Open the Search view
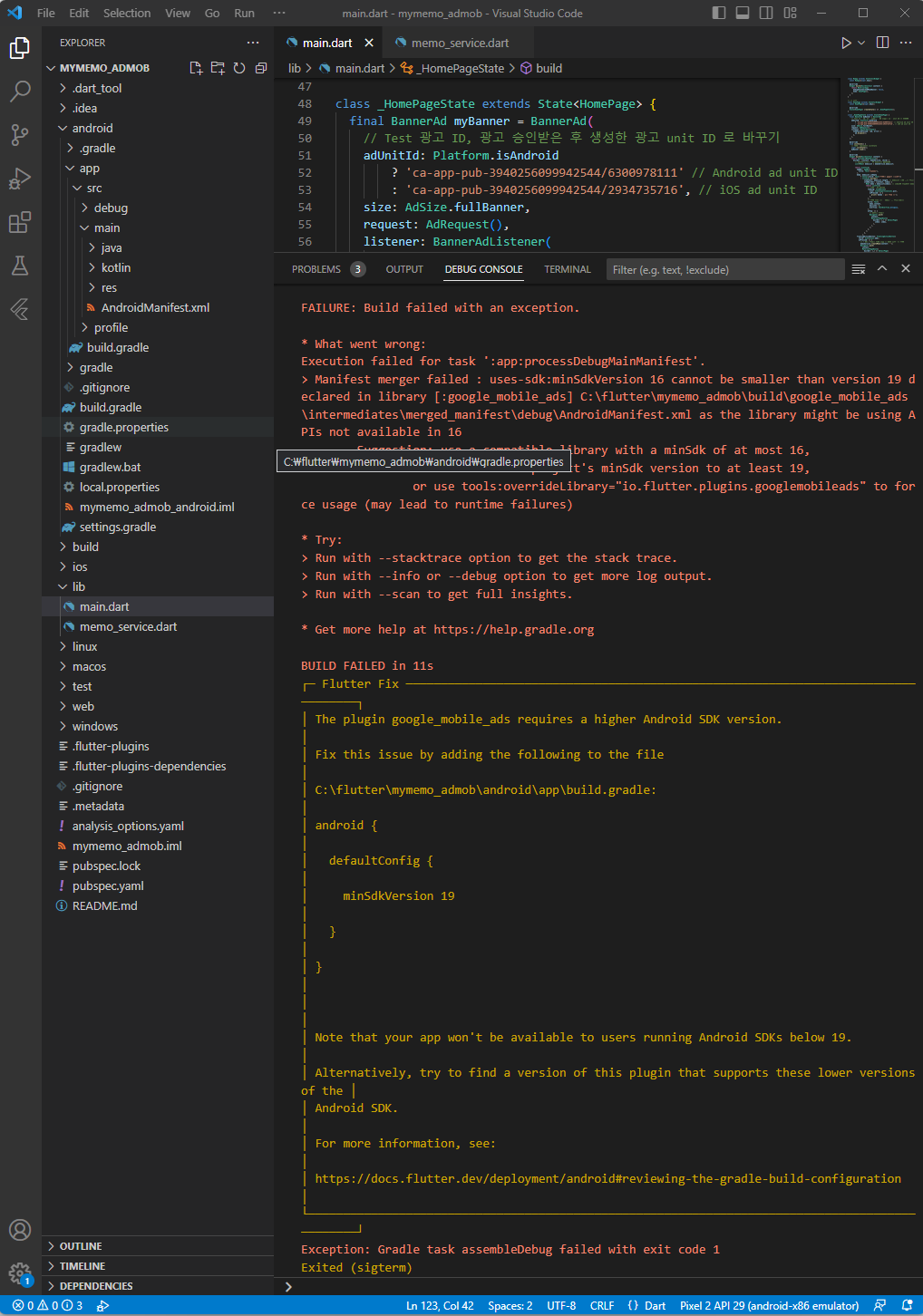This screenshot has width=923, height=1316. [20, 92]
